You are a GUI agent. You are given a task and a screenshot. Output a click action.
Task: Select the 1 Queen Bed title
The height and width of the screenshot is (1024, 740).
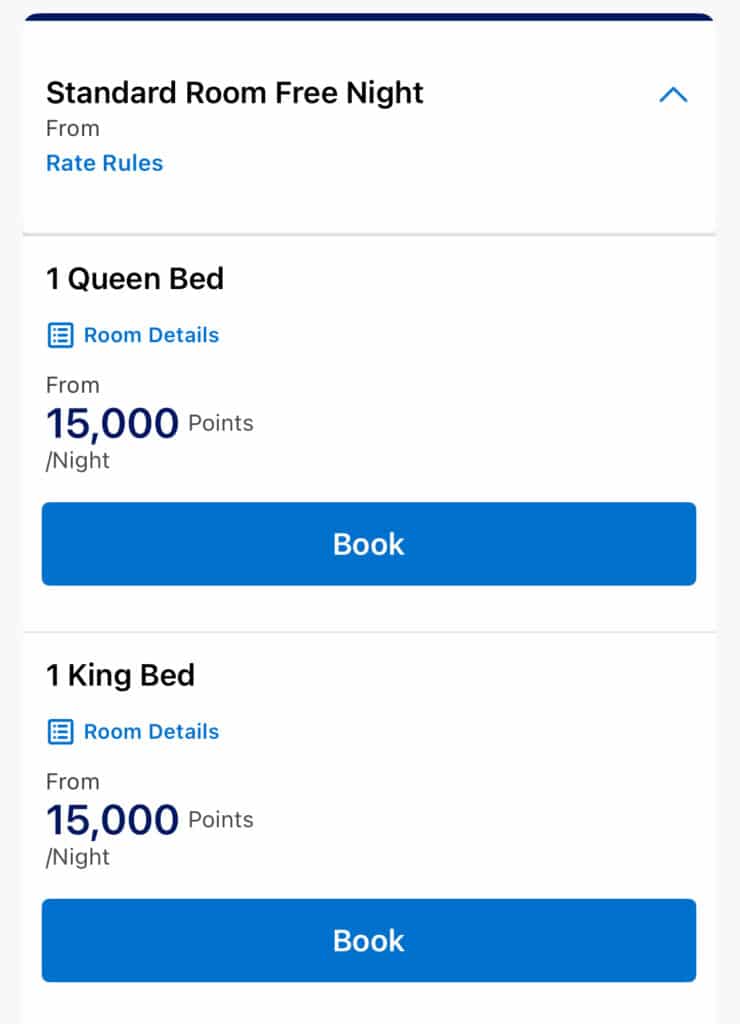135,280
